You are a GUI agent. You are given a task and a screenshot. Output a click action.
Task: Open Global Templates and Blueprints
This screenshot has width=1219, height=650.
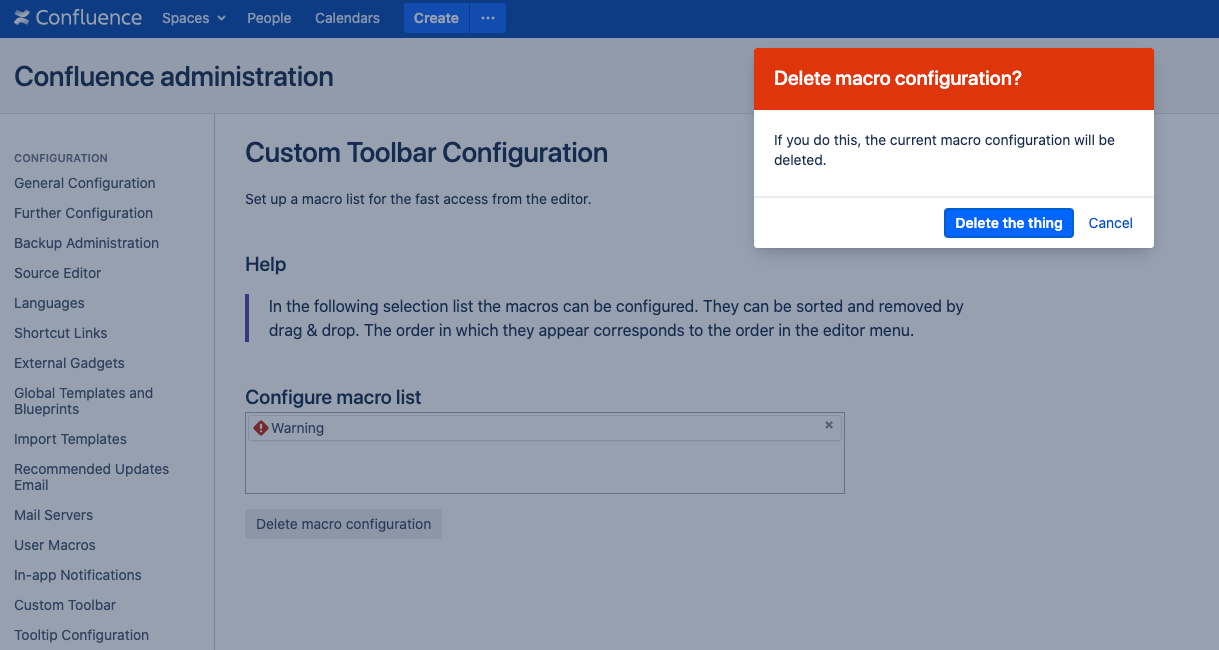click(84, 401)
